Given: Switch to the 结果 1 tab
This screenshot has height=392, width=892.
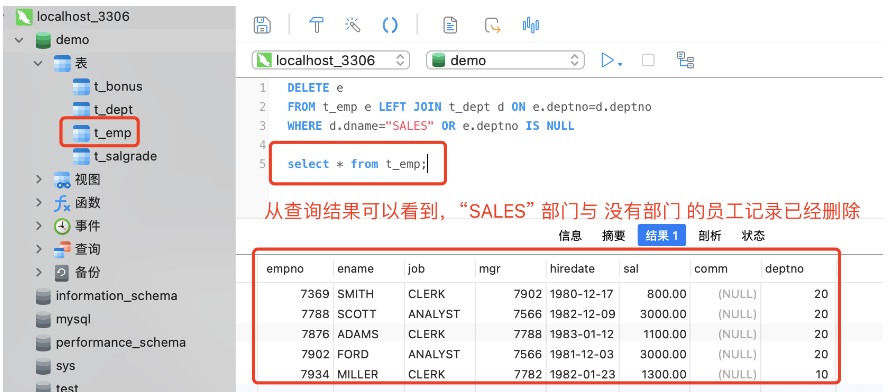Looking at the screenshot, I should pyautogui.click(x=662, y=235).
